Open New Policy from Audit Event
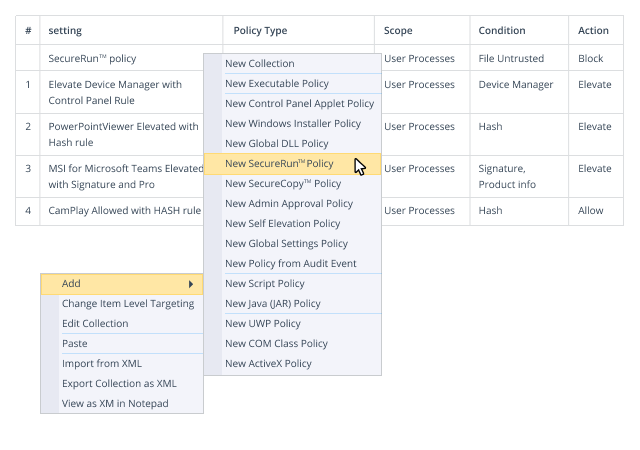This screenshot has height=450, width=640. 291,264
